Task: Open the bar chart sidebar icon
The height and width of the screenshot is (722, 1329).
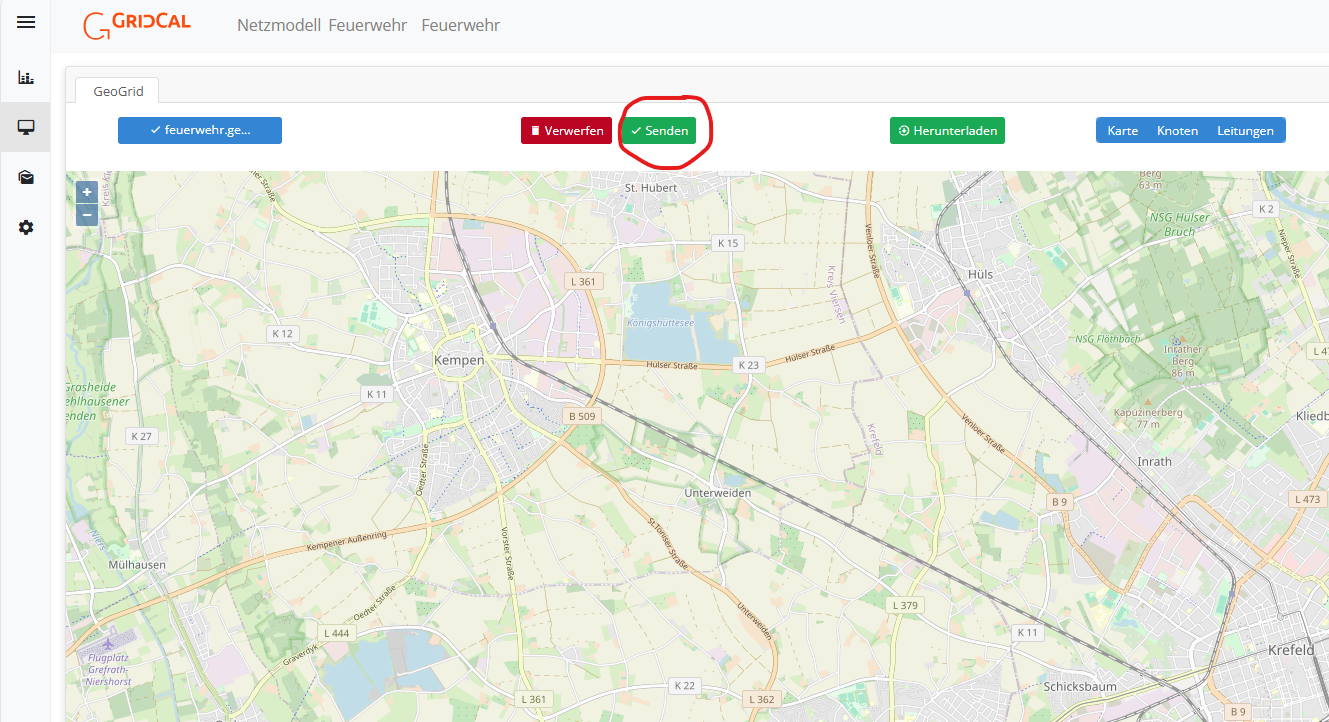Action: pyautogui.click(x=26, y=77)
